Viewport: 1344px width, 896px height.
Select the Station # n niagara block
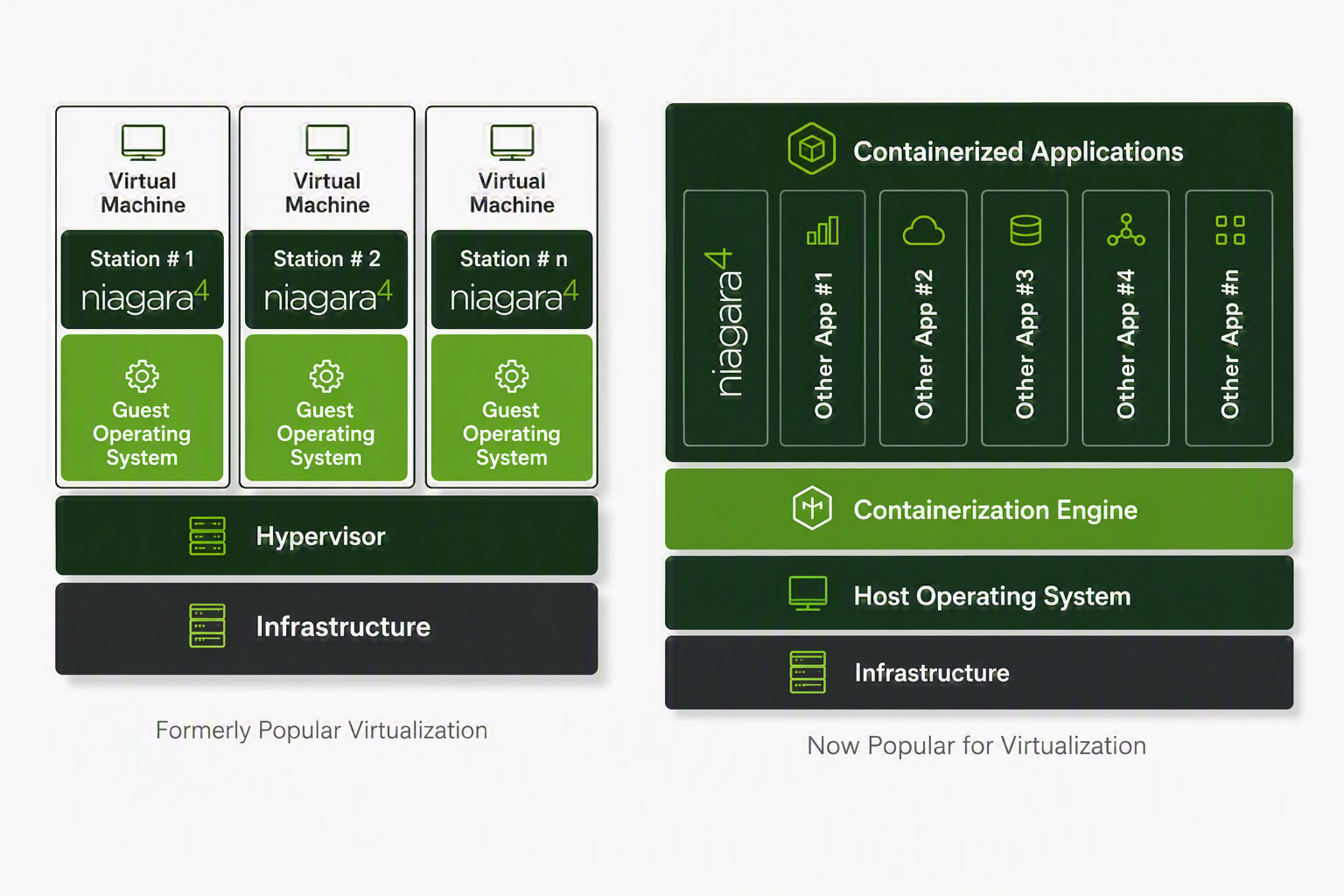pos(512,280)
